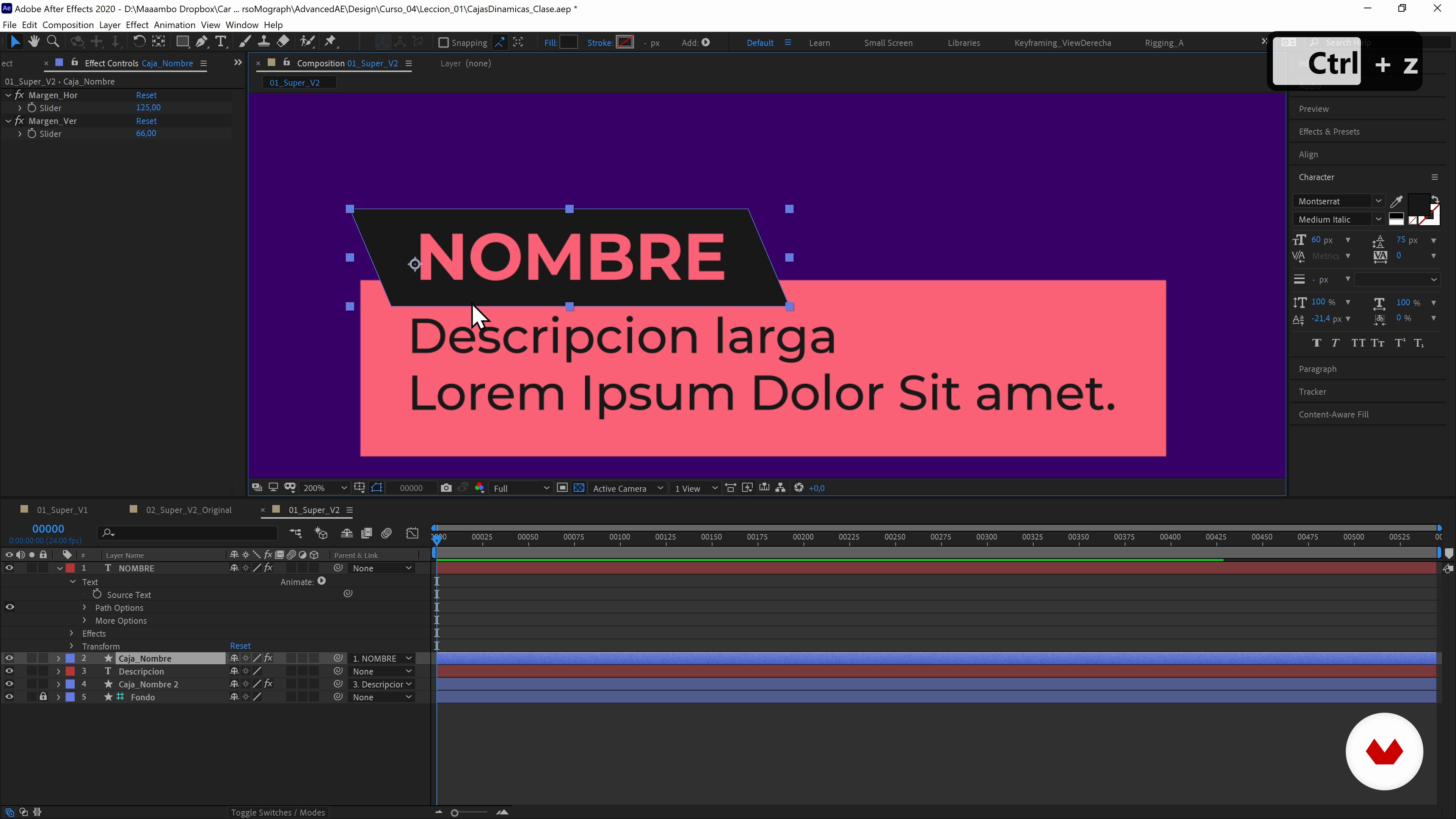Image resolution: width=1456 pixels, height=819 pixels.
Task: Select the Clone Stamp tool
Action: (264, 42)
